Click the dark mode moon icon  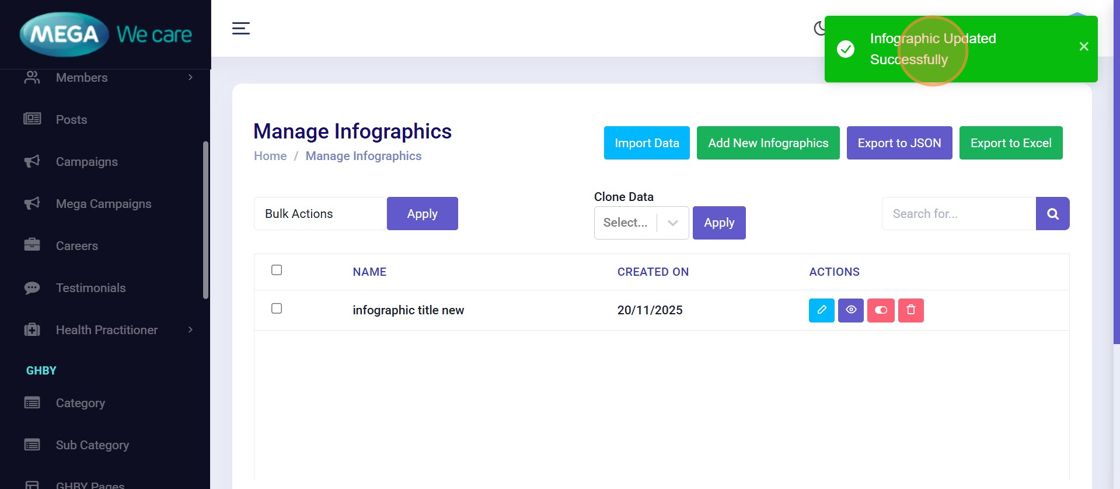click(x=819, y=28)
